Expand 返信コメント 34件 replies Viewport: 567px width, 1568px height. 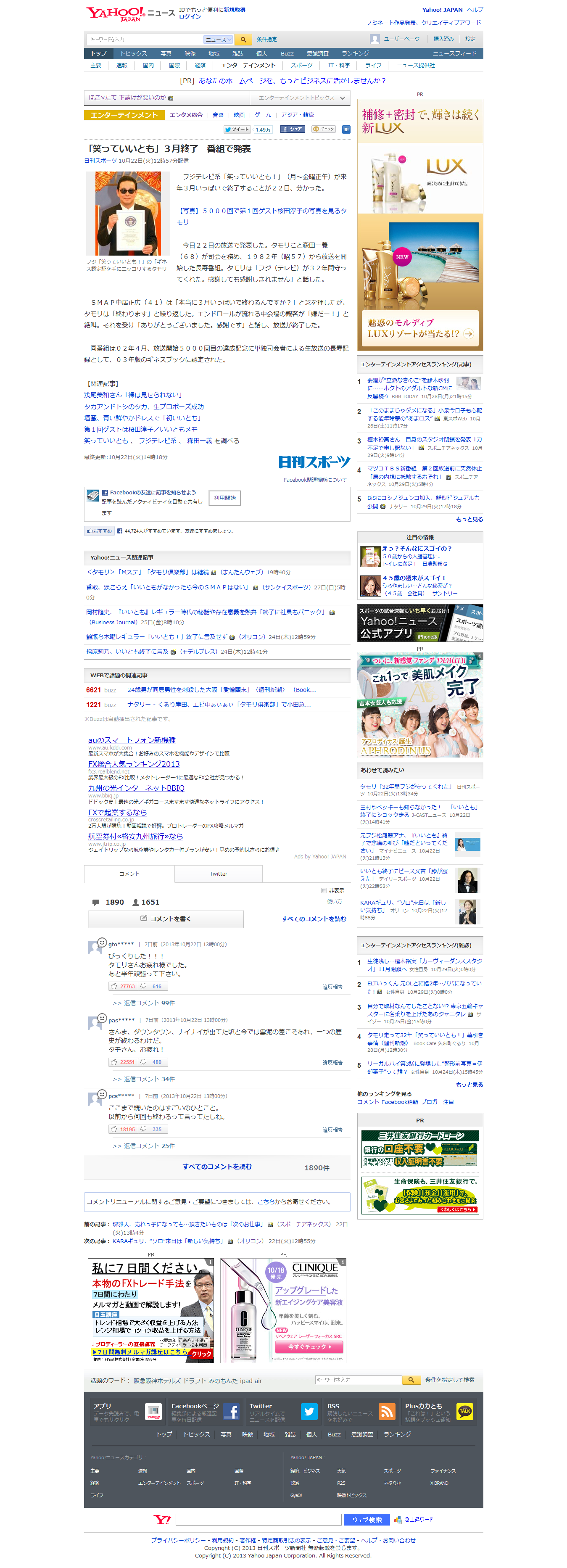[x=144, y=1079]
